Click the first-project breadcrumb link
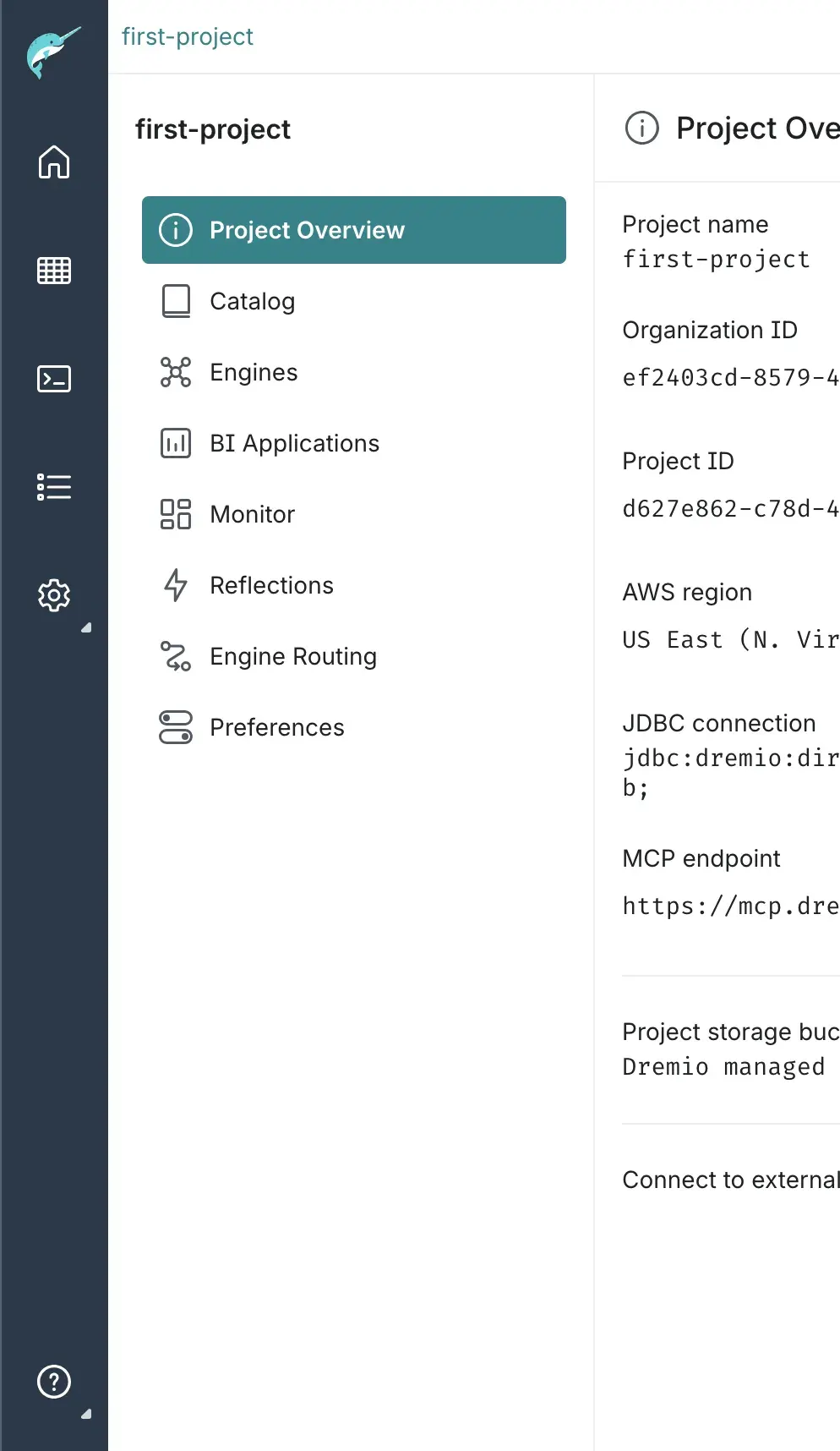 pos(187,36)
